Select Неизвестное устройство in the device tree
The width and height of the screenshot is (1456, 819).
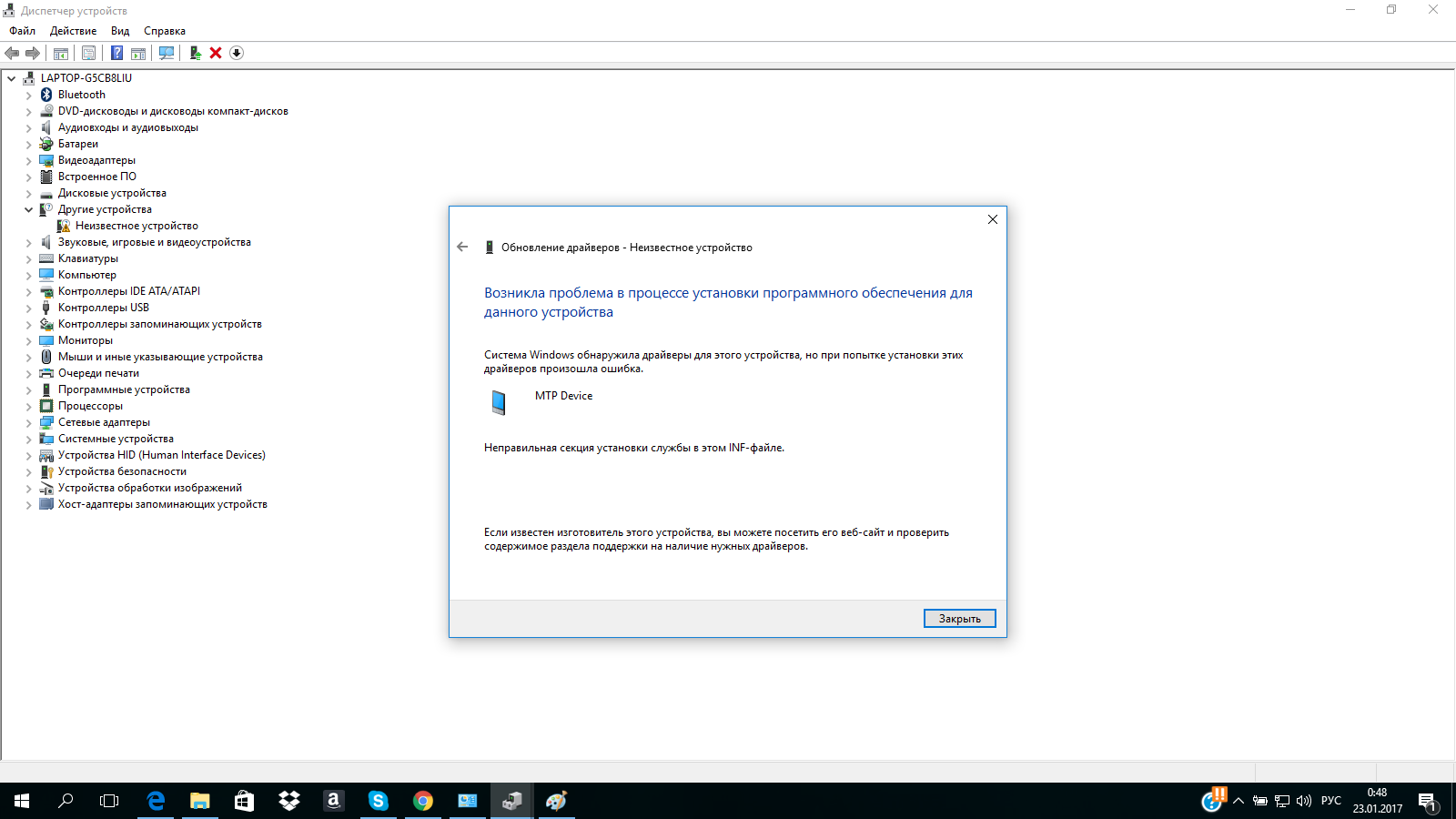(136, 226)
